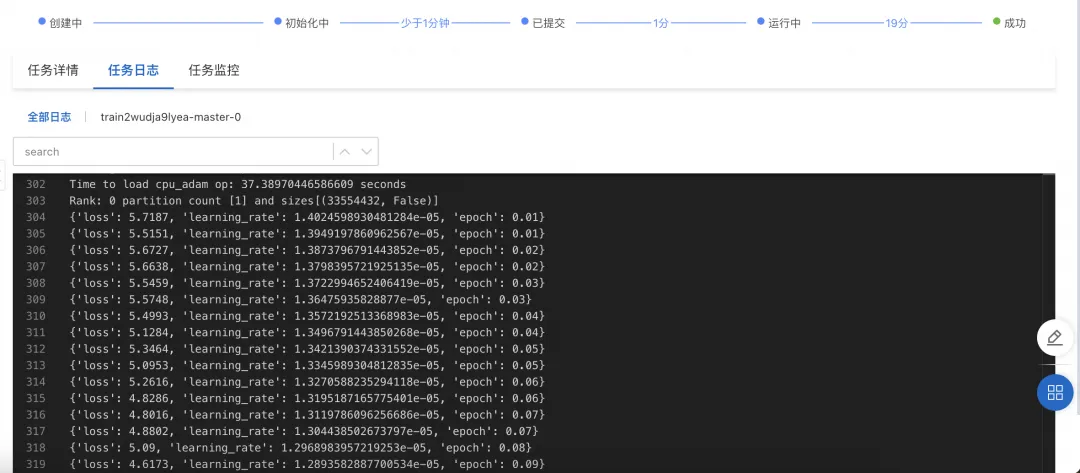This screenshot has width=1080, height=473.
Task: Open the blue grid apps button
Action: pyautogui.click(x=1055, y=393)
